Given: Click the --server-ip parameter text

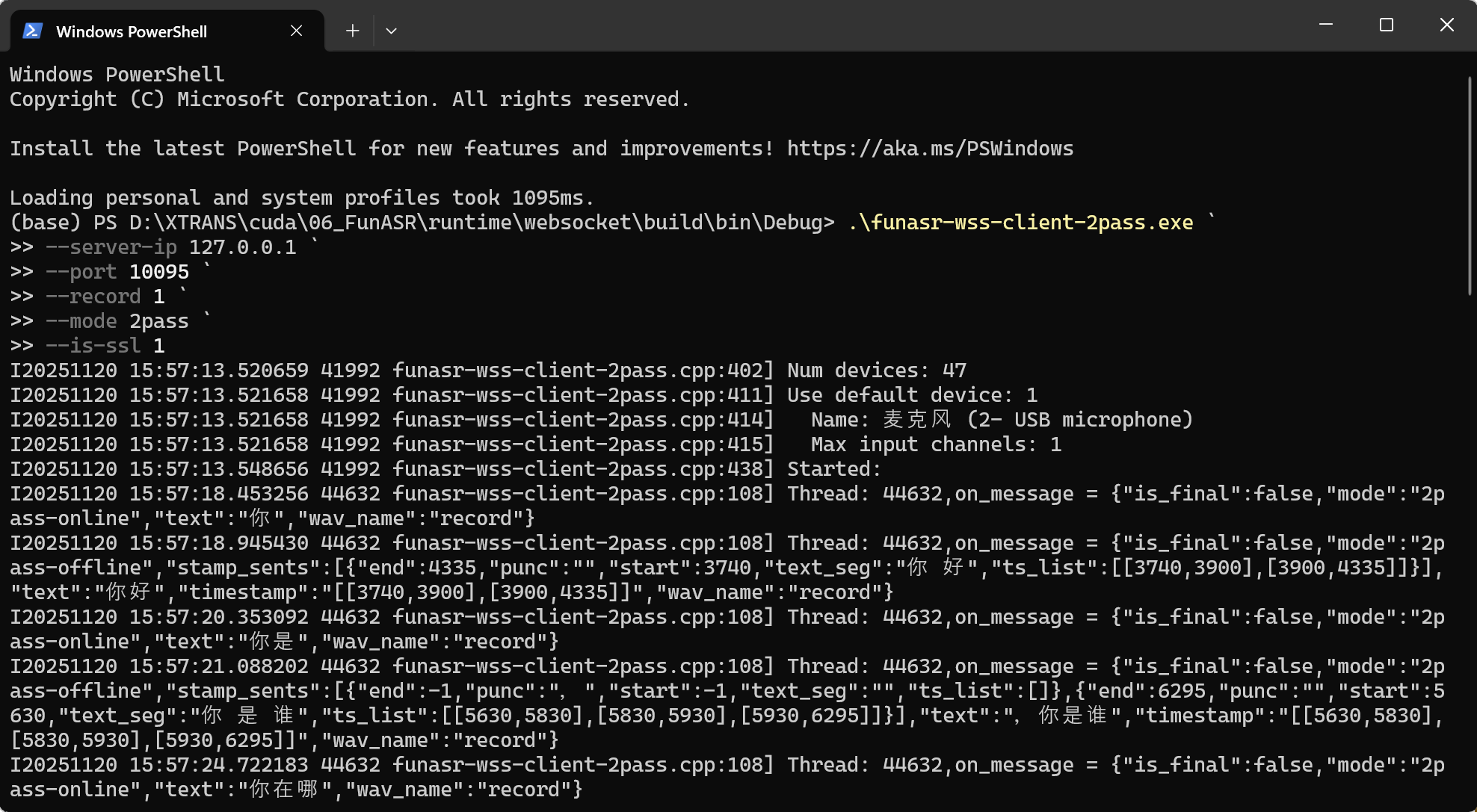Looking at the screenshot, I should (111, 247).
